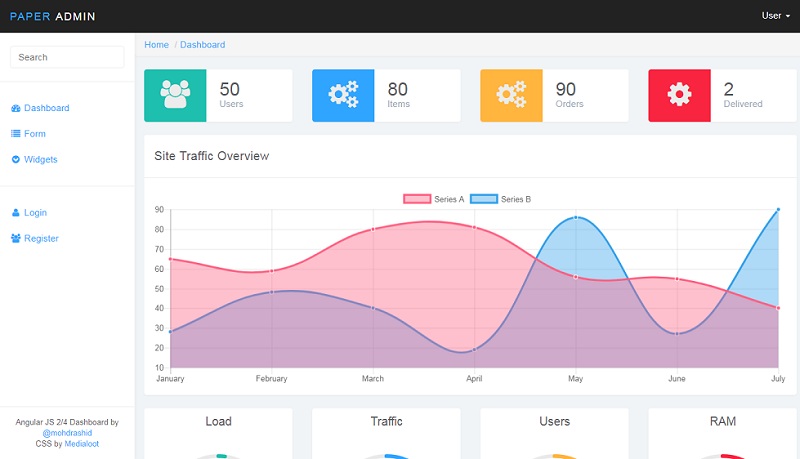Click the '2' Delivered count
This screenshot has width=800, height=459.
(729, 89)
